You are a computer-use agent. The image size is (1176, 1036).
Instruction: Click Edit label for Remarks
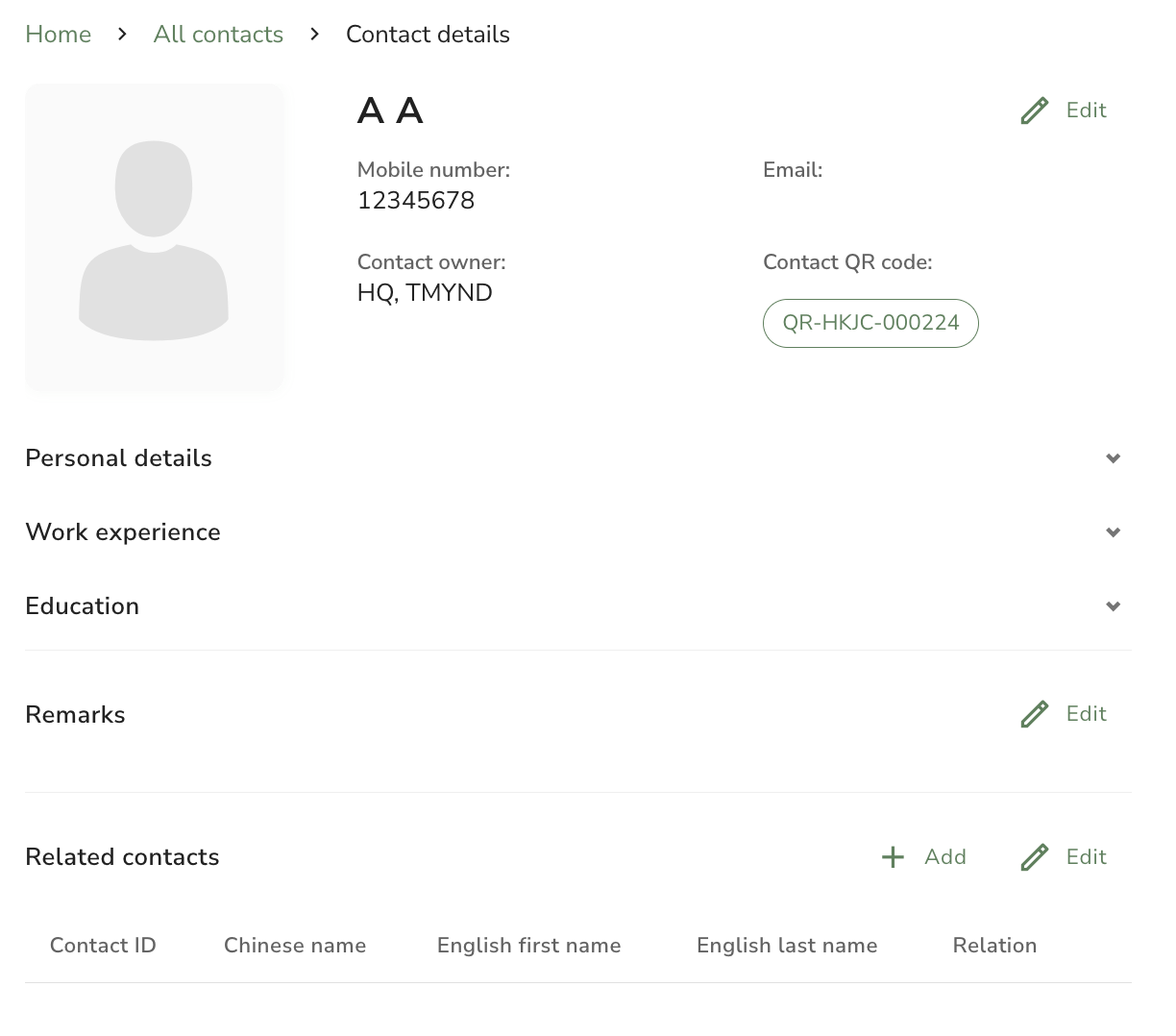coord(1086,714)
